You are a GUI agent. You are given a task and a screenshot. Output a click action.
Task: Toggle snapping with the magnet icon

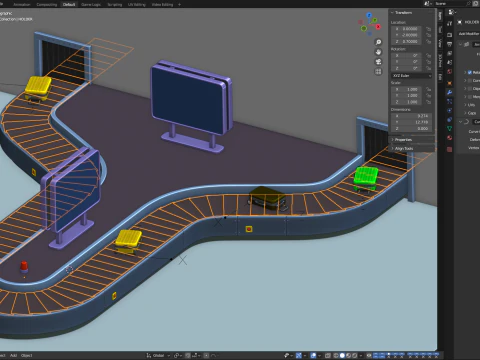coord(188,355)
